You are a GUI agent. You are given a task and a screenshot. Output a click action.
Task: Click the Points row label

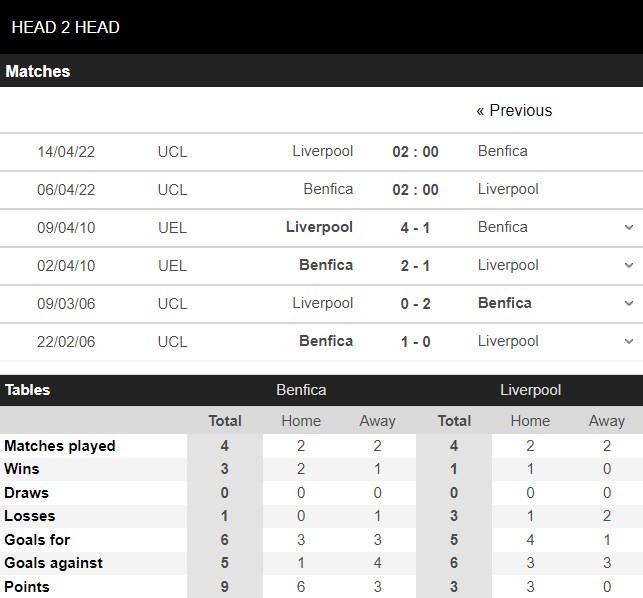pos(27,587)
